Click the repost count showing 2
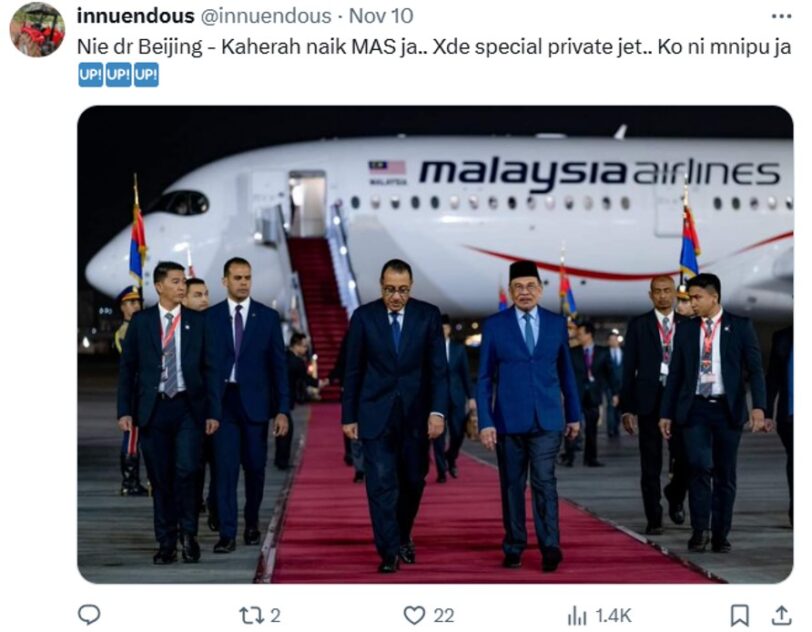The width and height of the screenshot is (812, 632). [x=276, y=615]
